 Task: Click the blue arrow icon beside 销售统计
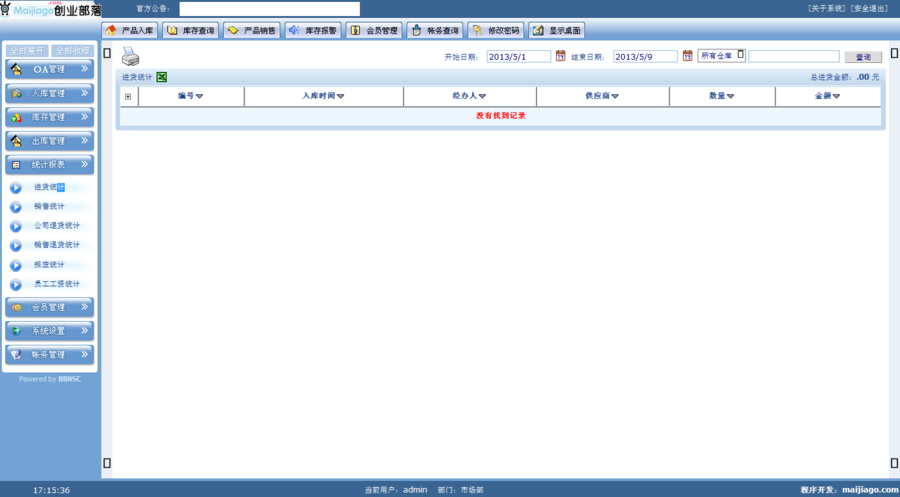click(x=15, y=207)
